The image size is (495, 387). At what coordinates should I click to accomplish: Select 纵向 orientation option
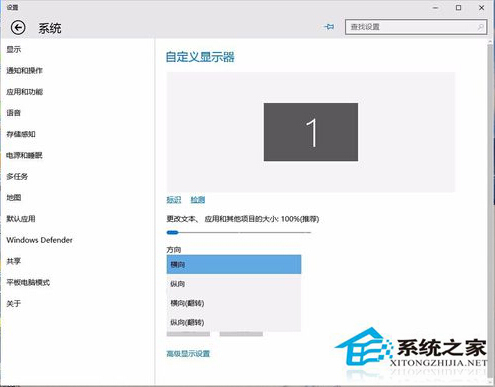(234, 284)
